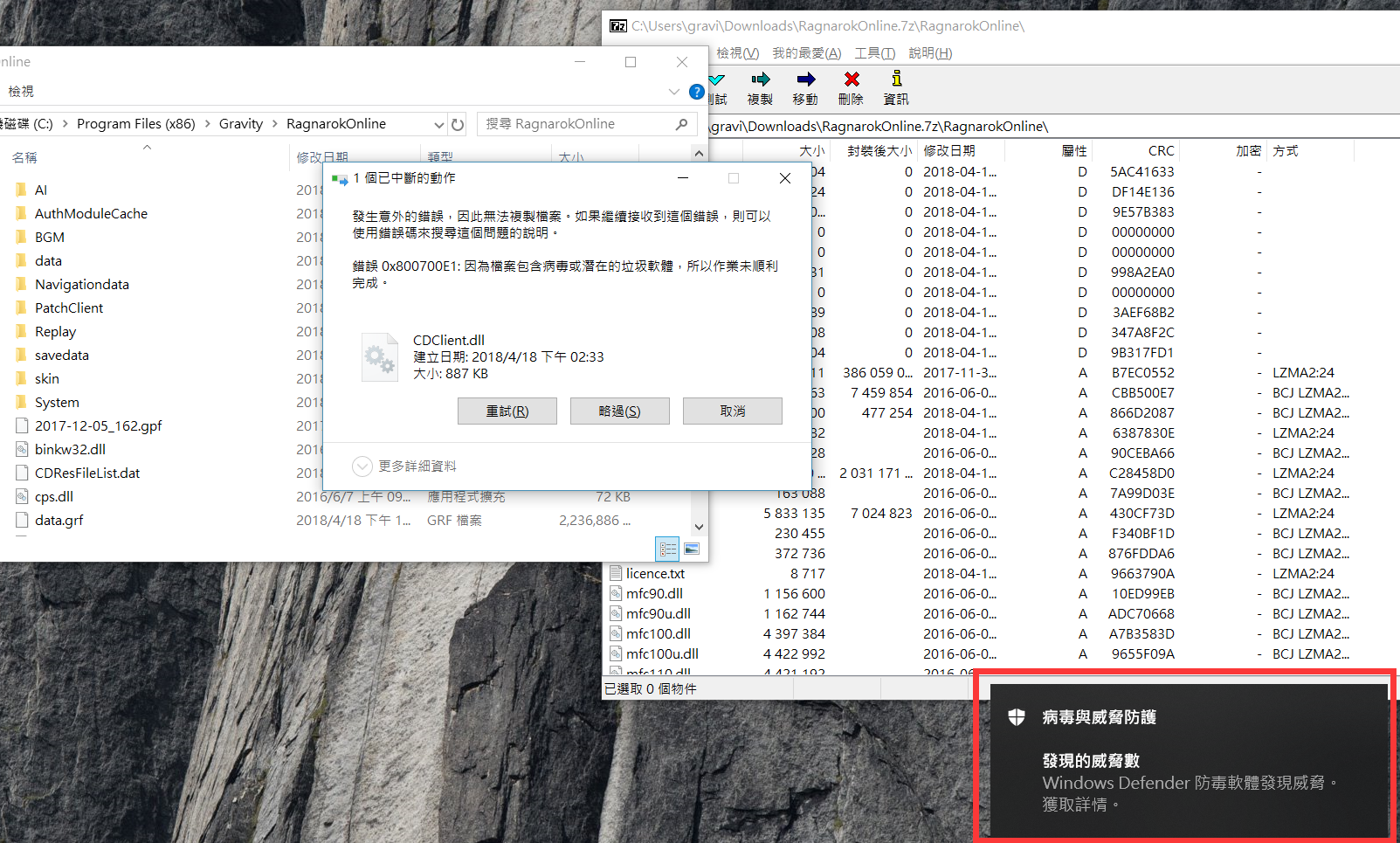The width and height of the screenshot is (1400, 843).
Task: Open Windows Defender threat notification
Action: [x=1187, y=759]
